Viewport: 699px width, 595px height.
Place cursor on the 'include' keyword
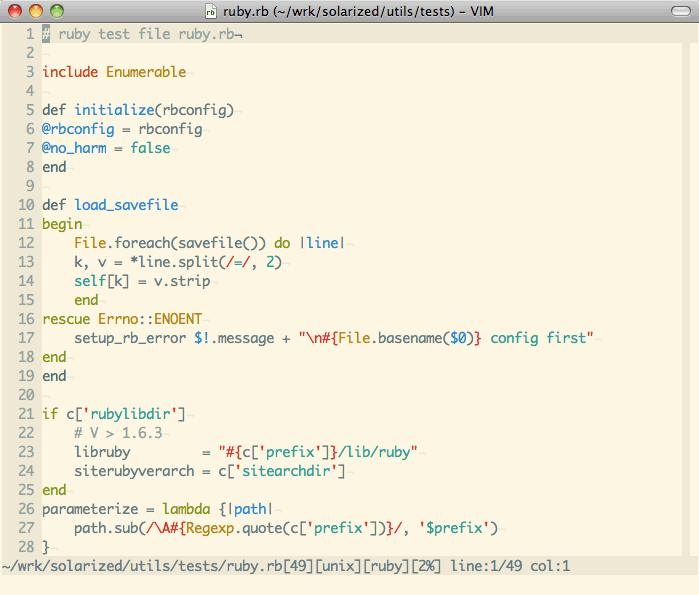[70, 72]
